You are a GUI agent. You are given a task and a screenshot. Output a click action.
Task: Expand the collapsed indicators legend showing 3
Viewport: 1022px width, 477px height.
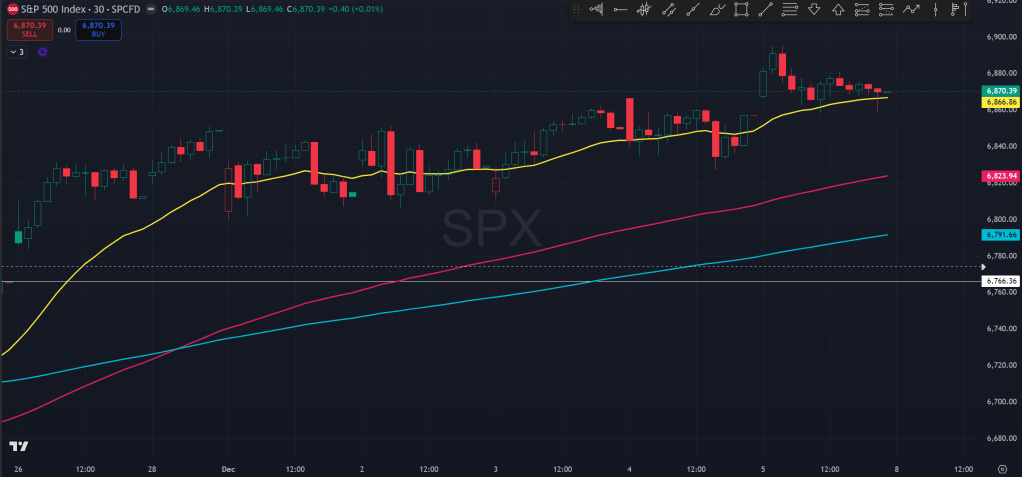pos(16,51)
